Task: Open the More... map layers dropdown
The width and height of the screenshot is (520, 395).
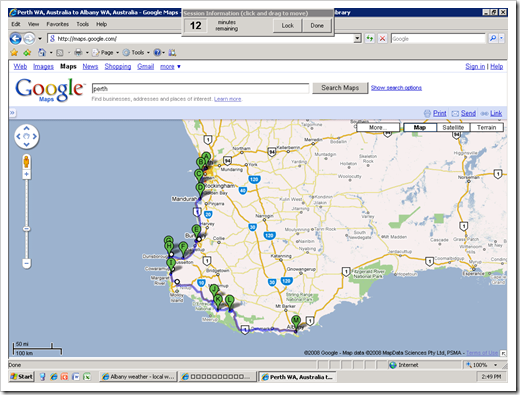Action: click(x=378, y=127)
